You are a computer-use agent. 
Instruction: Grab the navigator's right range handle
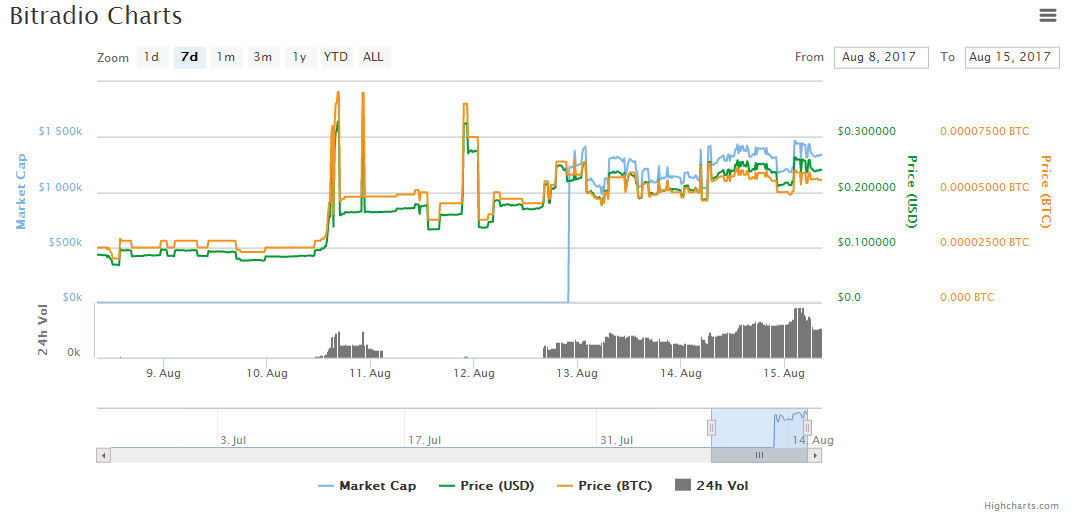808,428
